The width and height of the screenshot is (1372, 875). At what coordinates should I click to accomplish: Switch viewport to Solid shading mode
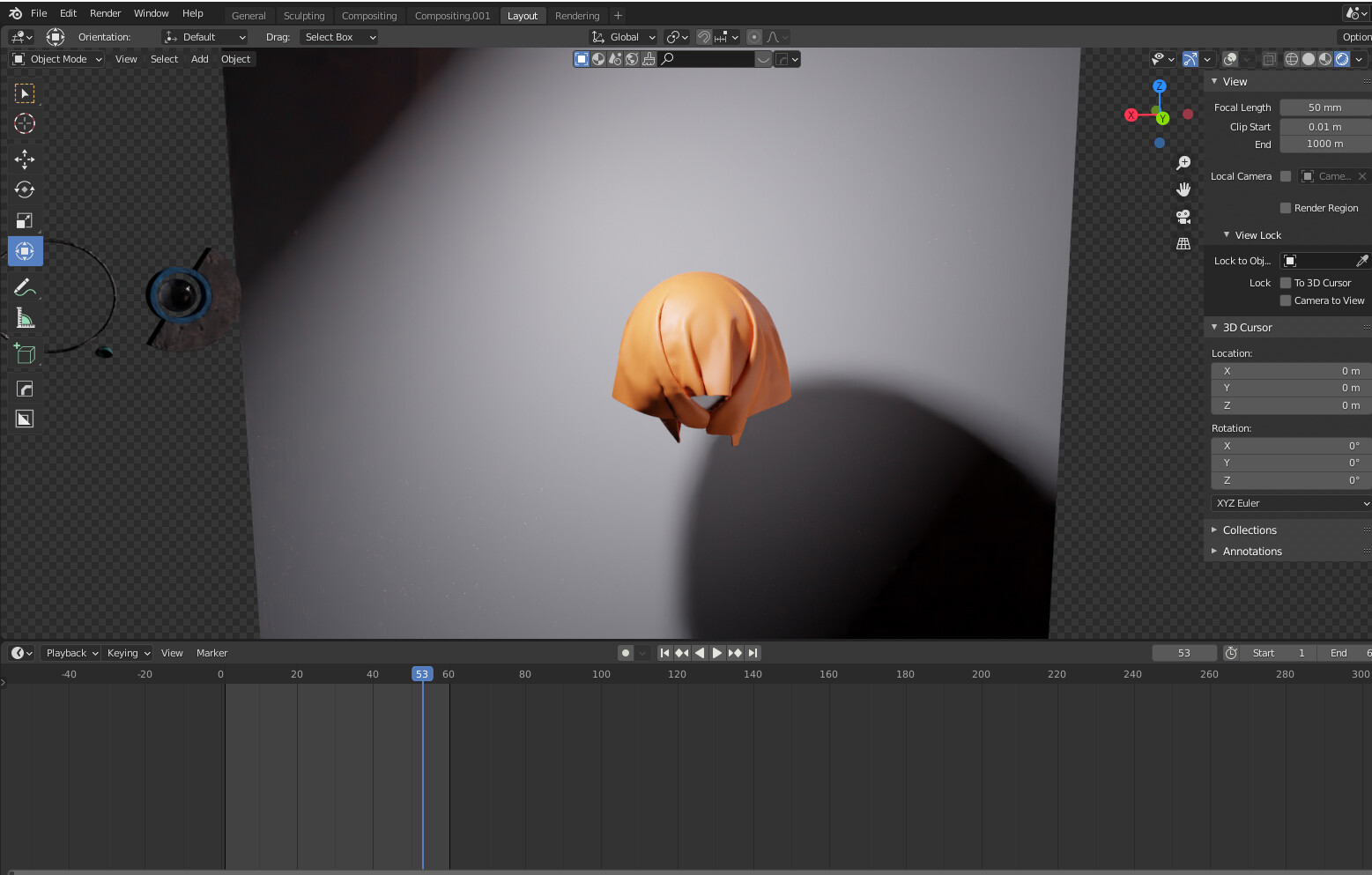(1308, 59)
